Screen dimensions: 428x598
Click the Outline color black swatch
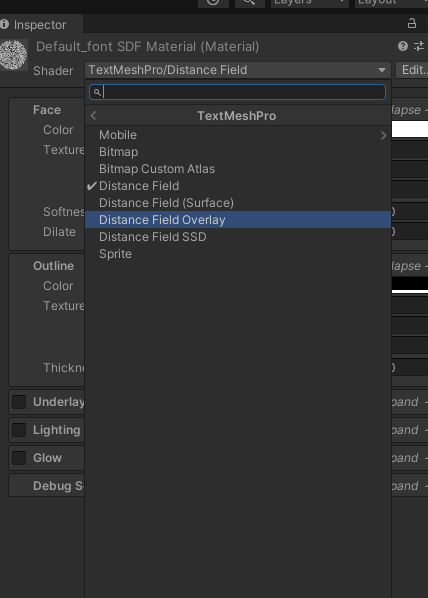[x=410, y=285]
